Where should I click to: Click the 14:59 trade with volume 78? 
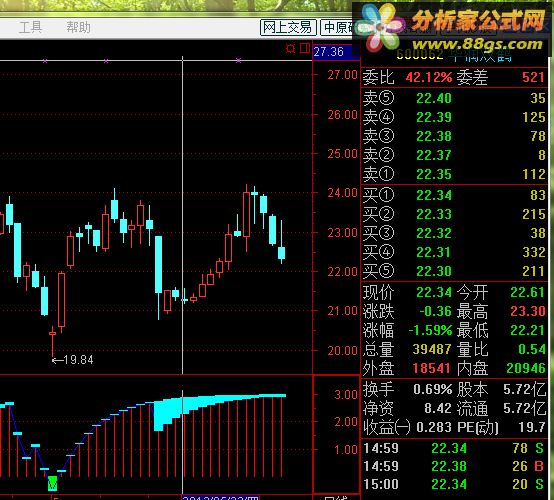pos(454,448)
